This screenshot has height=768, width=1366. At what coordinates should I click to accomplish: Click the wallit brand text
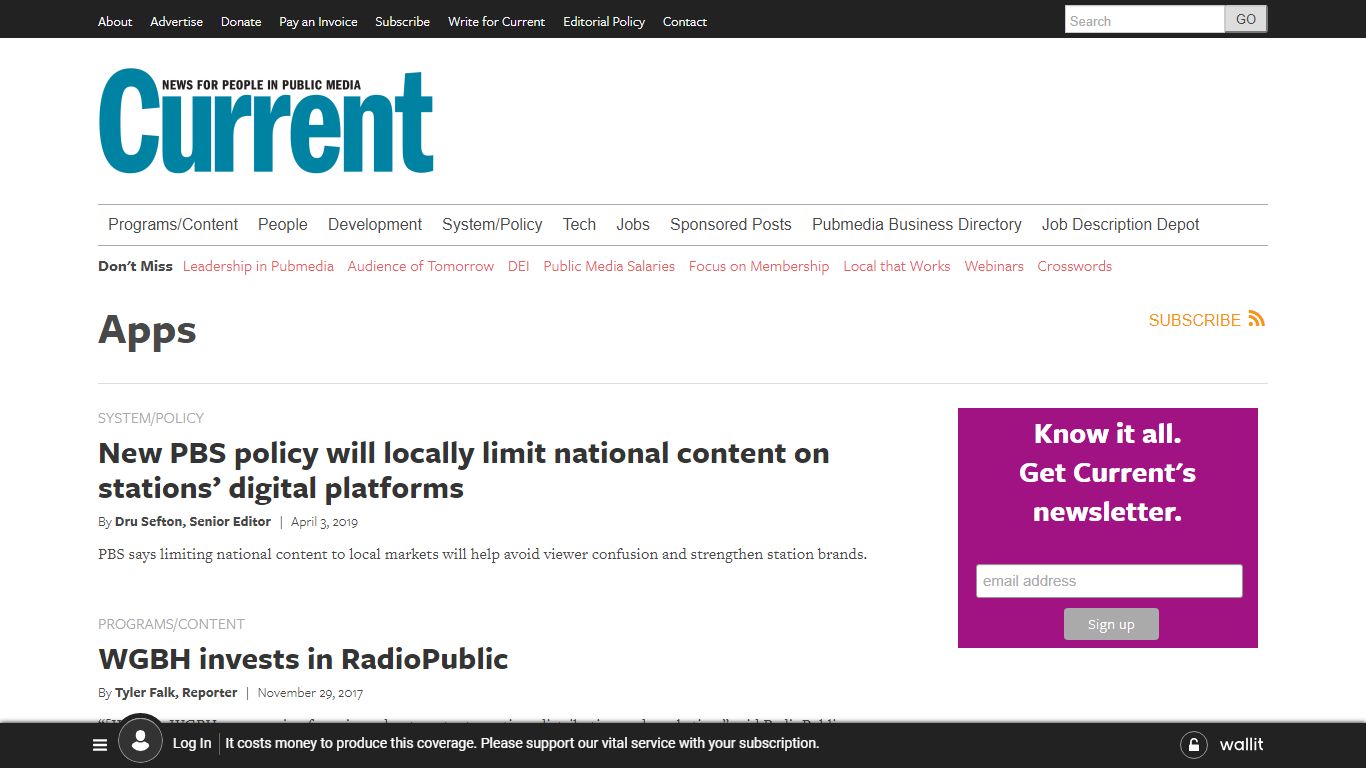pyautogui.click(x=1242, y=744)
